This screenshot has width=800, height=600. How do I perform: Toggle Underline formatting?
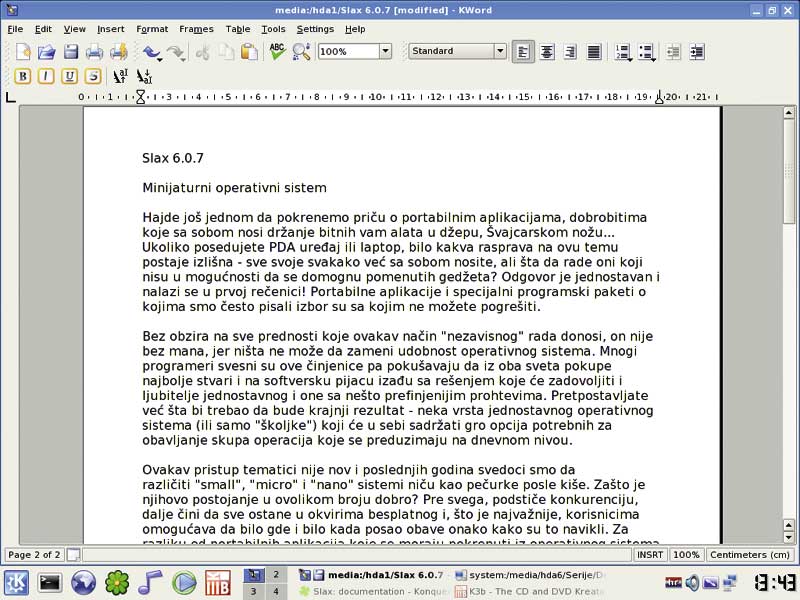69,77
